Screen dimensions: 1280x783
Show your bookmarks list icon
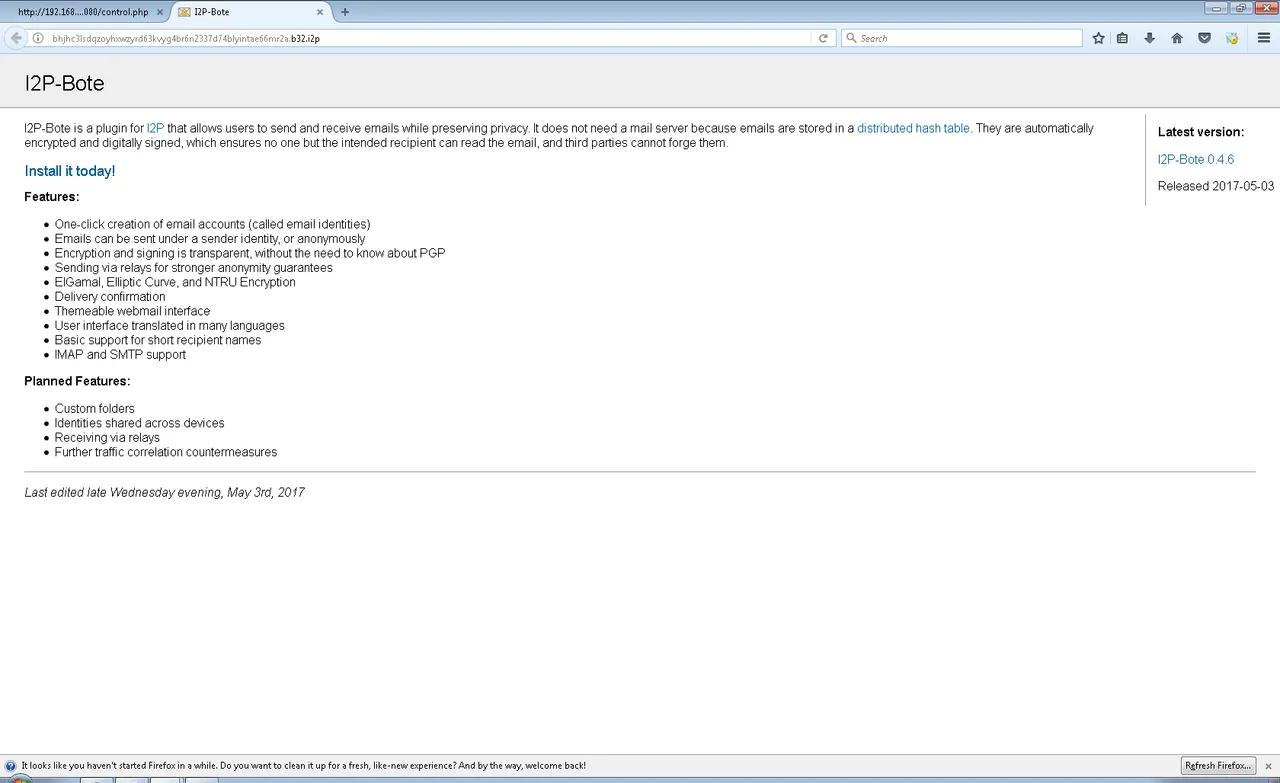(x=1122, y=38)
